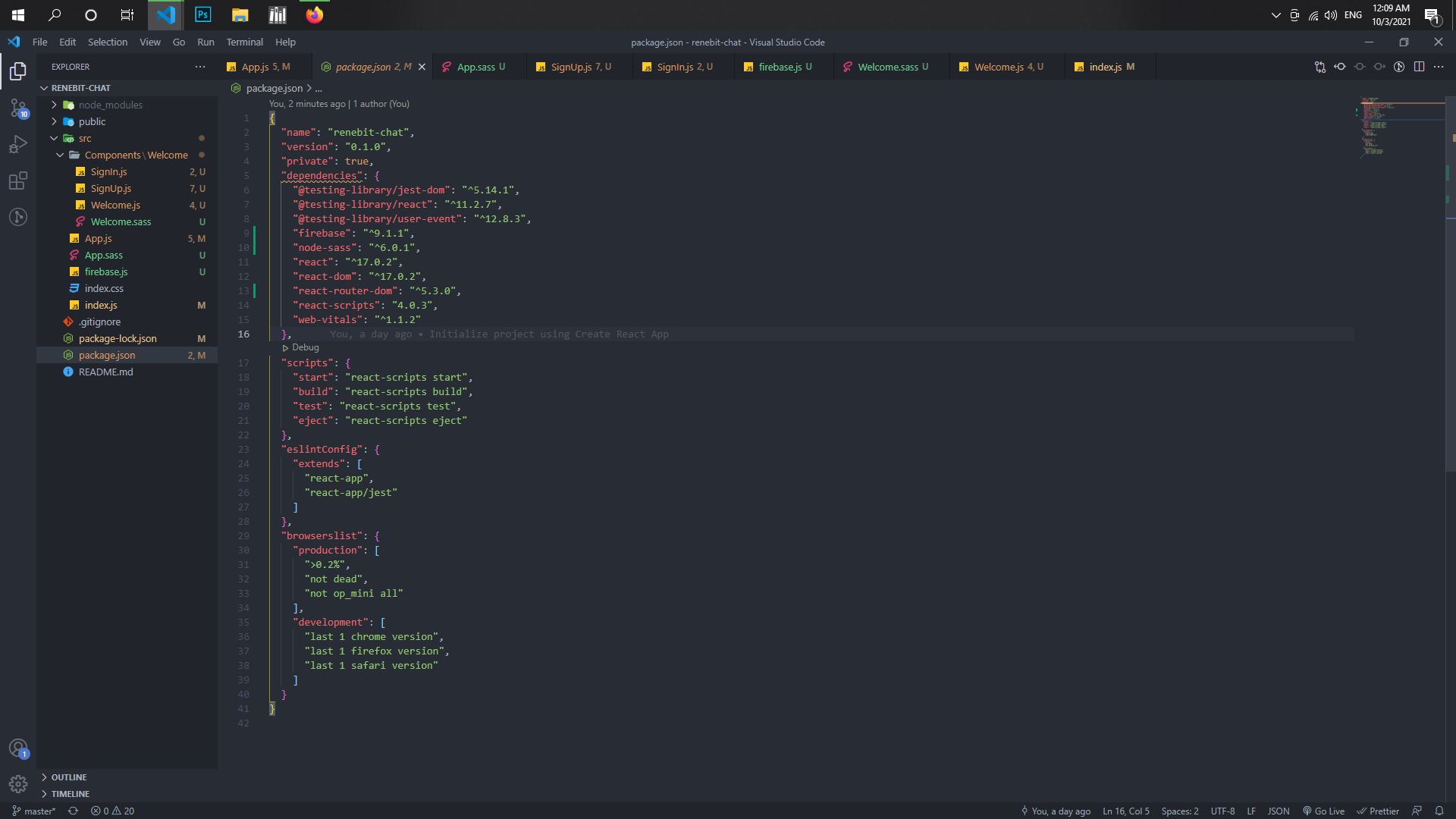Click Ln 16, Col 5 cursor position
The width and height of the screenshot is (1456, 819).
click(1125, 811)
